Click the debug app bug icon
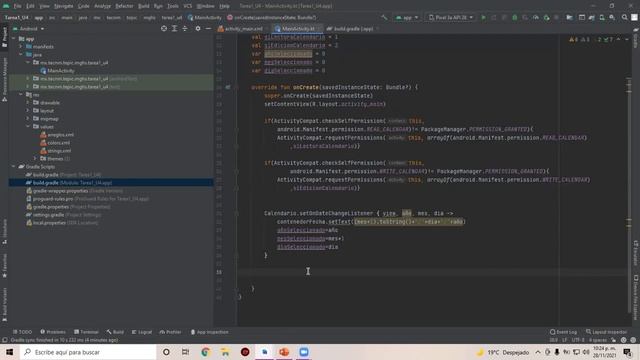The image size is (640, 360). point(515,18)
